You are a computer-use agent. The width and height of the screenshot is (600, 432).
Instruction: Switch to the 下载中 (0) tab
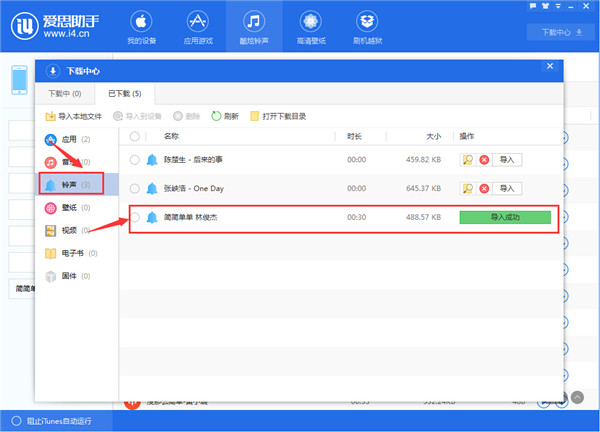65,94
